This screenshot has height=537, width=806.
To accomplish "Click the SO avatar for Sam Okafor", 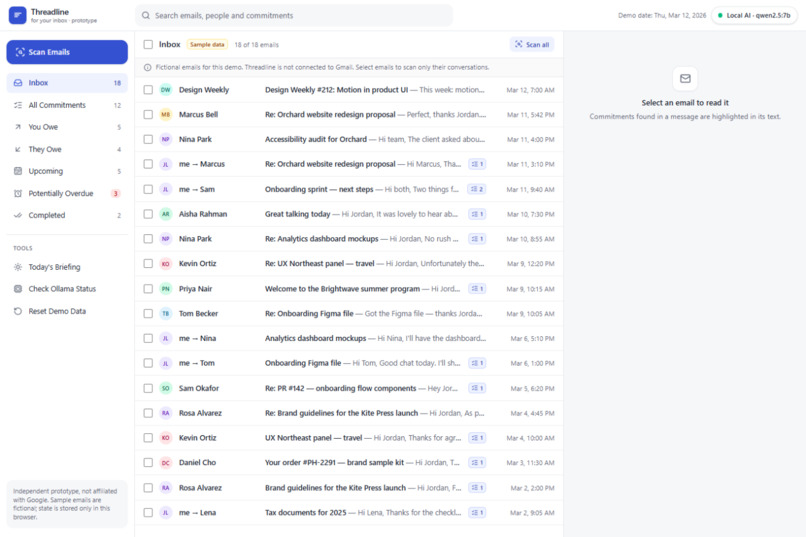I will (x=166, y=388).
